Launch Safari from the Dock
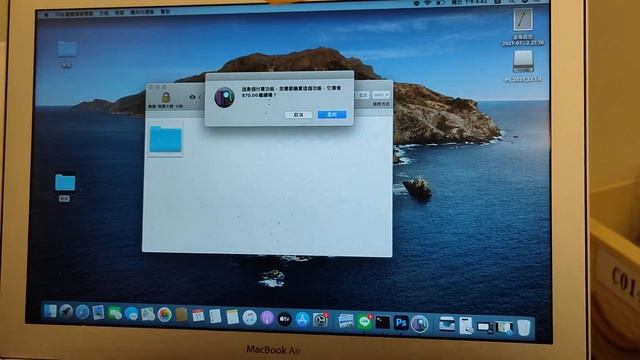Screen dimensions: 640x360 tap(82, 312)
